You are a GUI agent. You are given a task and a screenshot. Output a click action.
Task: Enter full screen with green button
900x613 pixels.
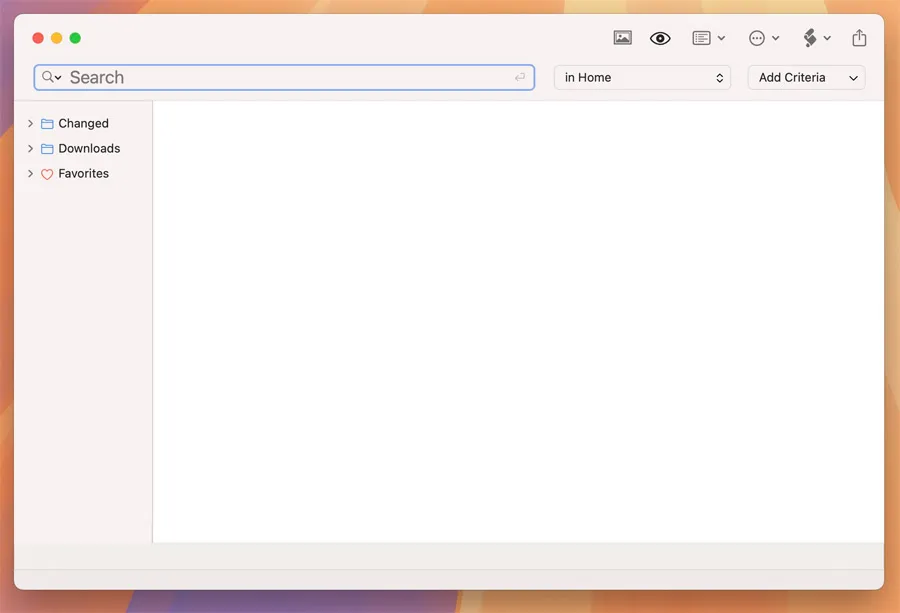pos(75,38)
